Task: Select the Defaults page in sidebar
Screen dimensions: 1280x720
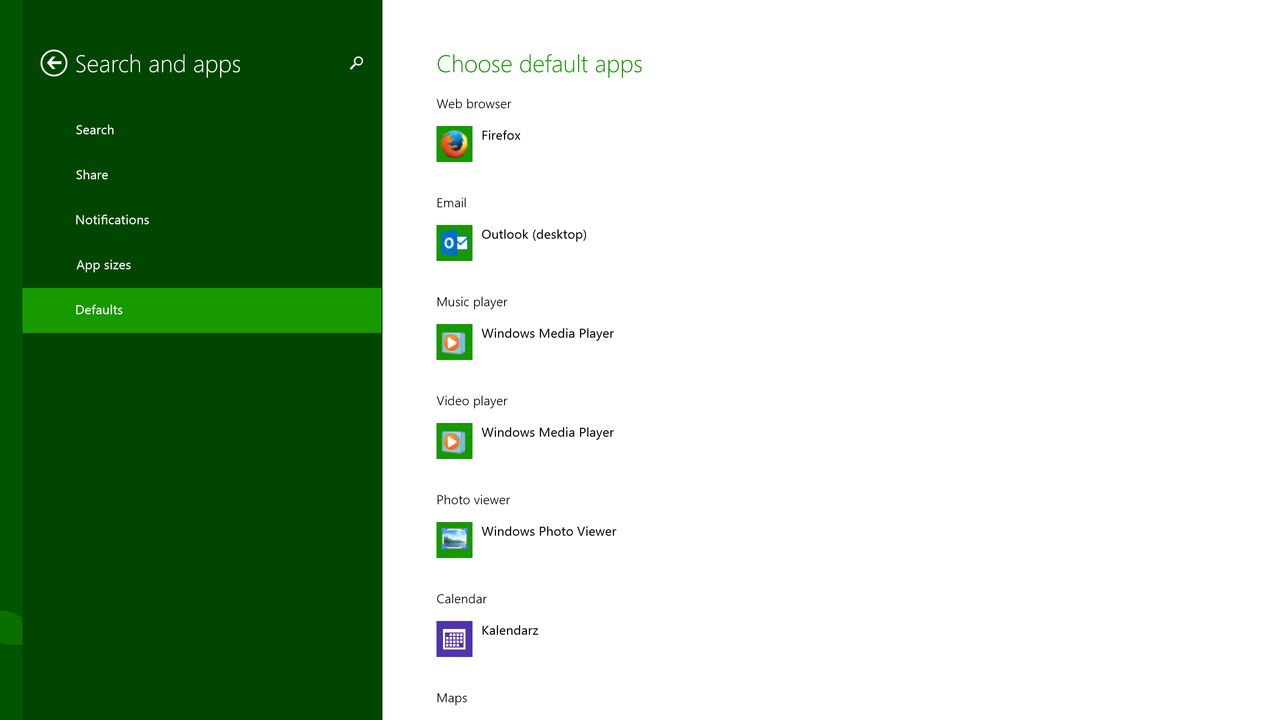Action: 202,310
